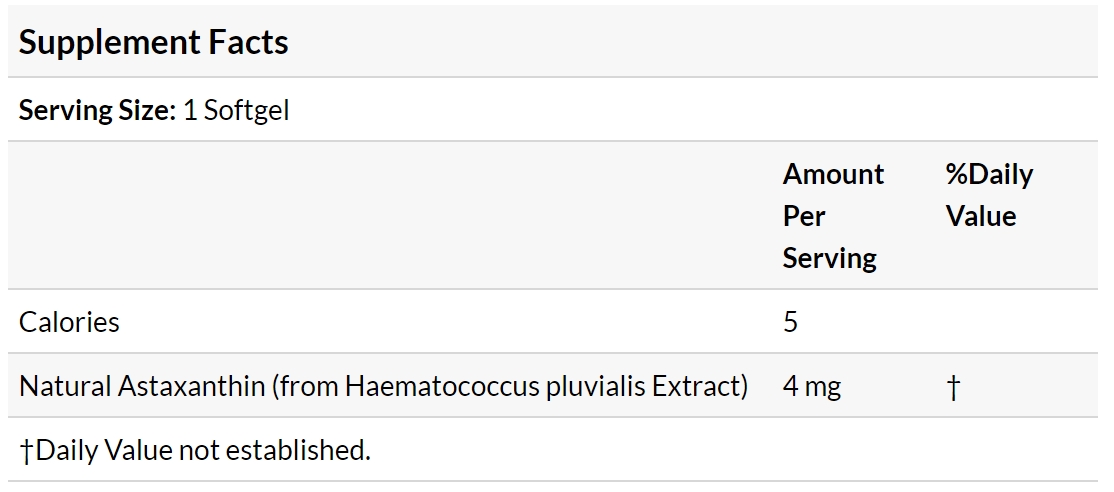Click the dagger symbol in Daily Value column
The image size is (1114, 492).
[x=953, y=387]
